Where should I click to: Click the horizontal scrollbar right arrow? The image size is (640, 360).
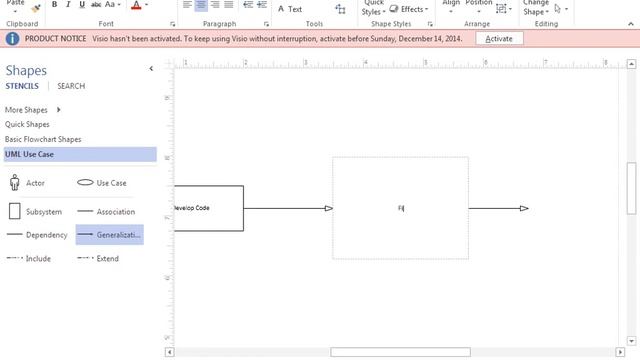click(x=620, y=352)
